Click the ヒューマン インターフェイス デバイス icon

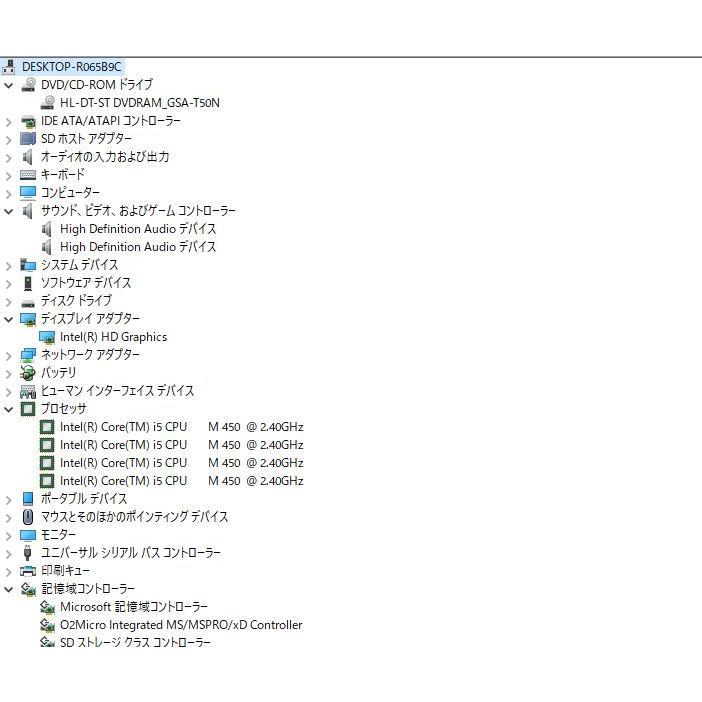tap(28, 391)
